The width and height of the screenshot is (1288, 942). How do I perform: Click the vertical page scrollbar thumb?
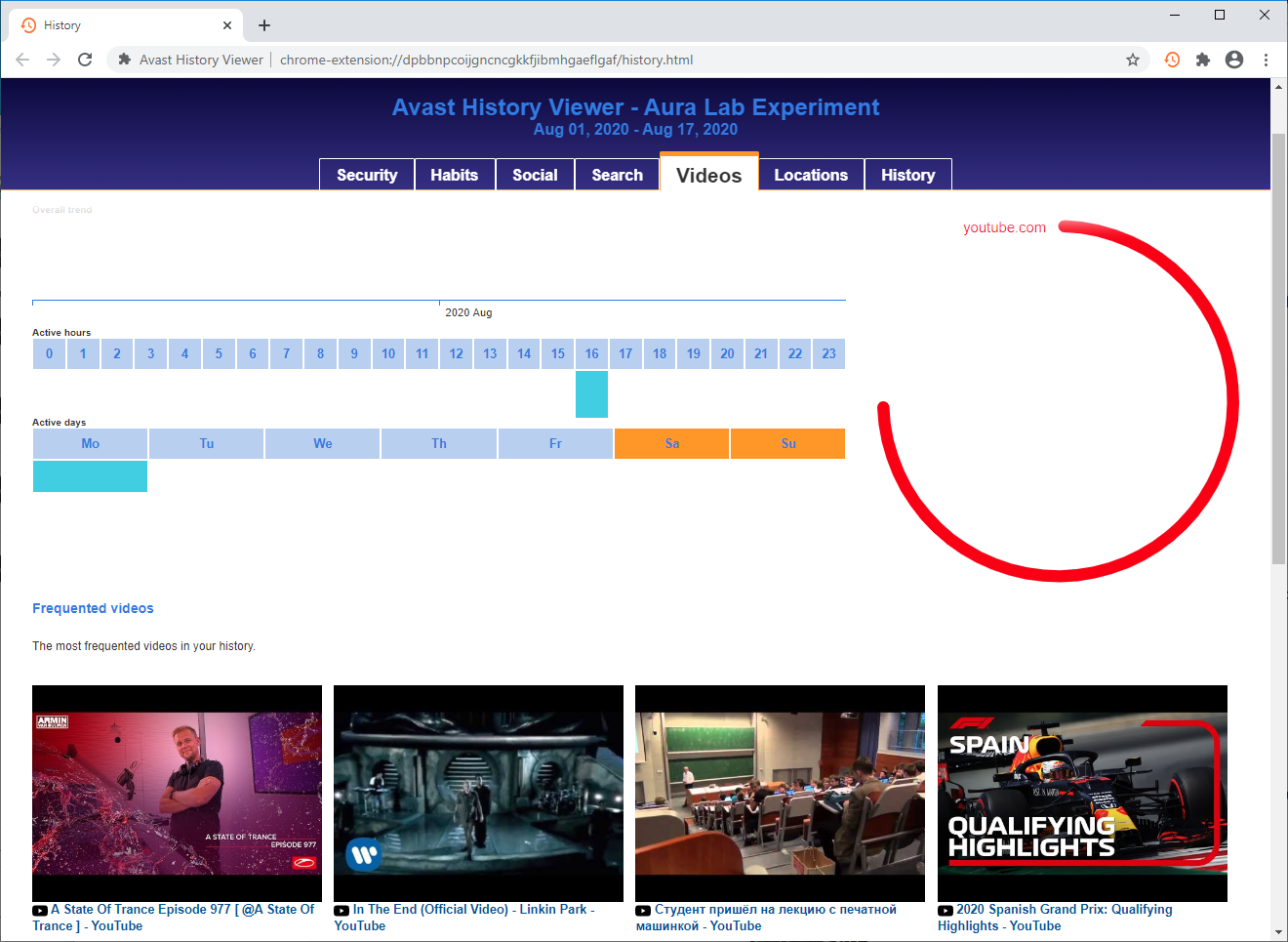point(1278,348)
